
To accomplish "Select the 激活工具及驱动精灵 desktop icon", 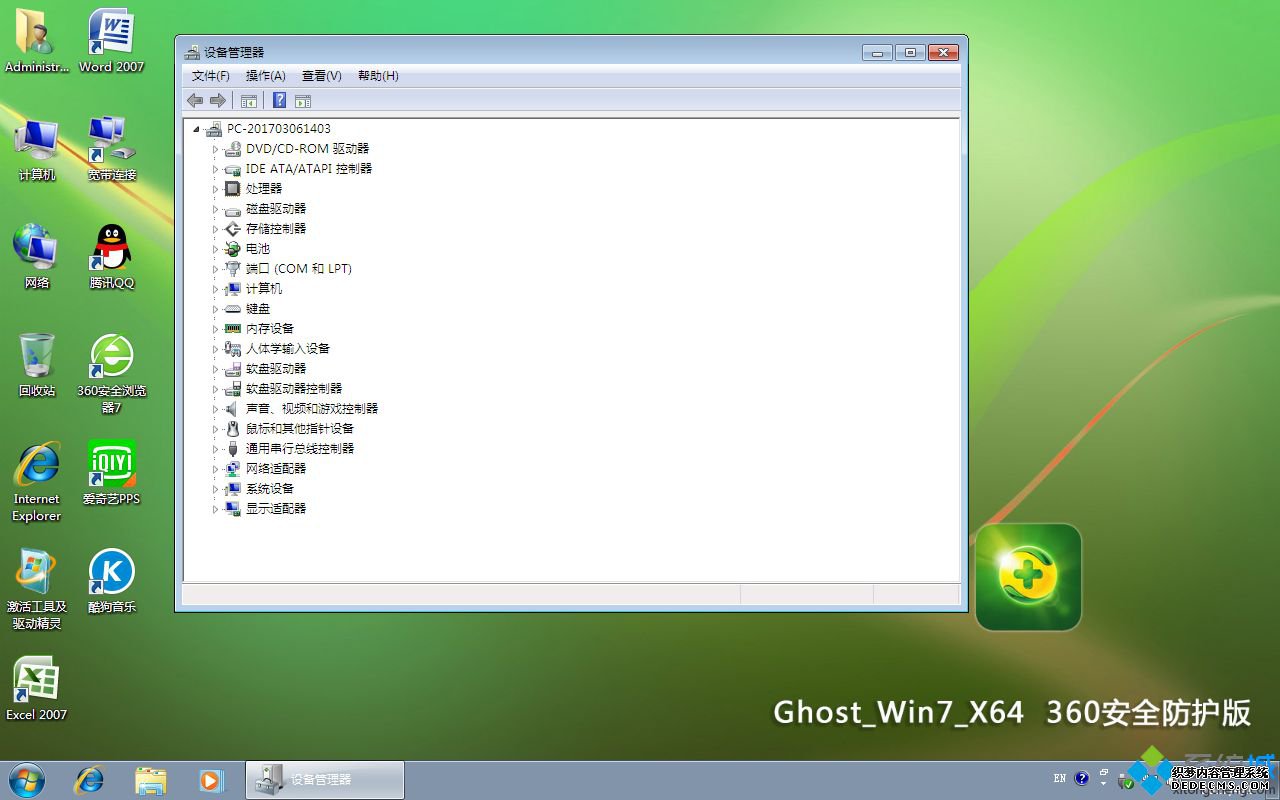I will 37,589.
